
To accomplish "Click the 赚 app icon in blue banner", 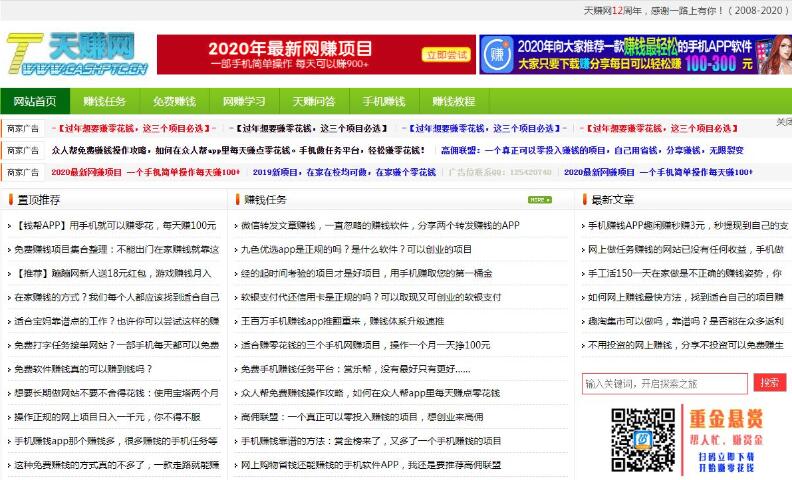I will pos(497,55).
